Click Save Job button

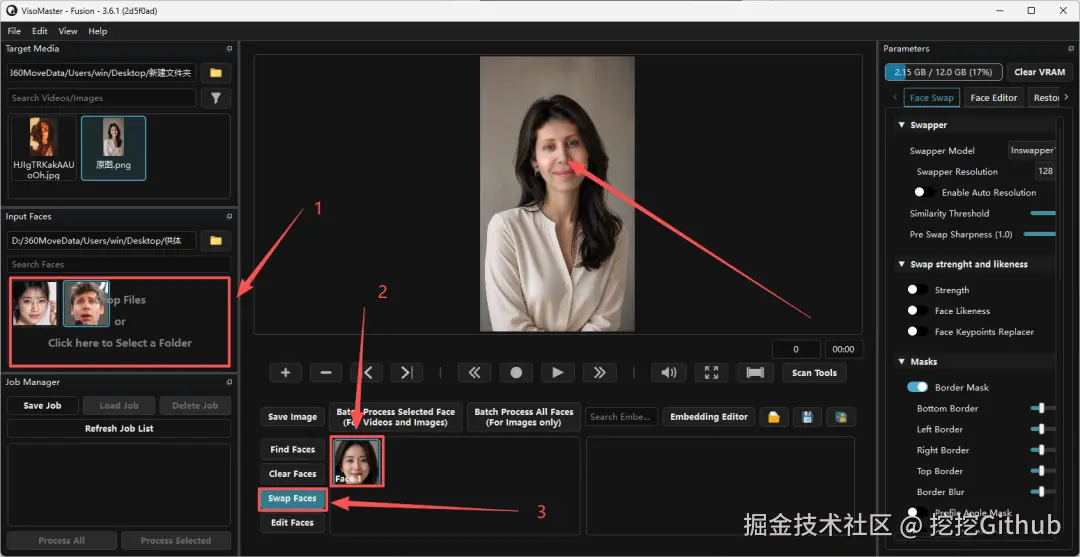[43, 406]
